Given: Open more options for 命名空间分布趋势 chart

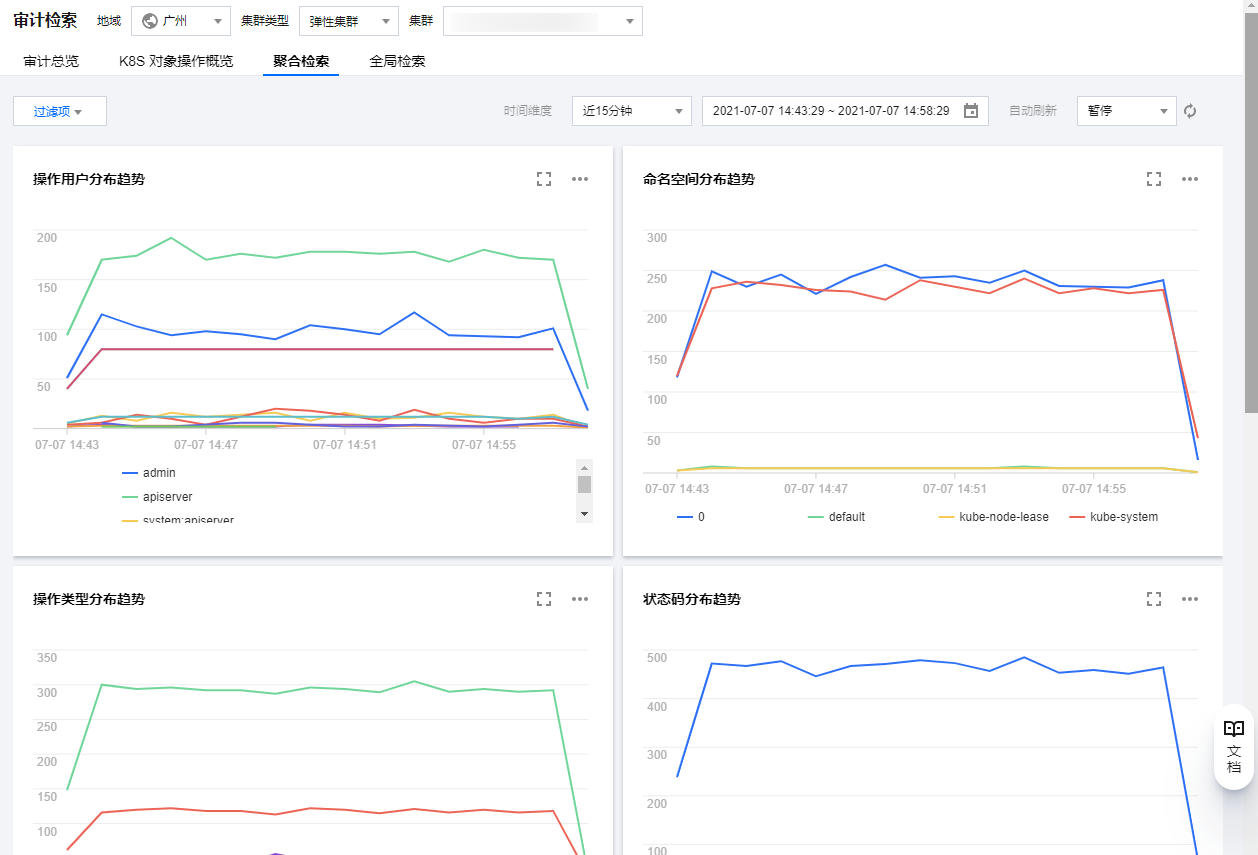Looking at the screenshot, I should click(x=1190, y=179).
